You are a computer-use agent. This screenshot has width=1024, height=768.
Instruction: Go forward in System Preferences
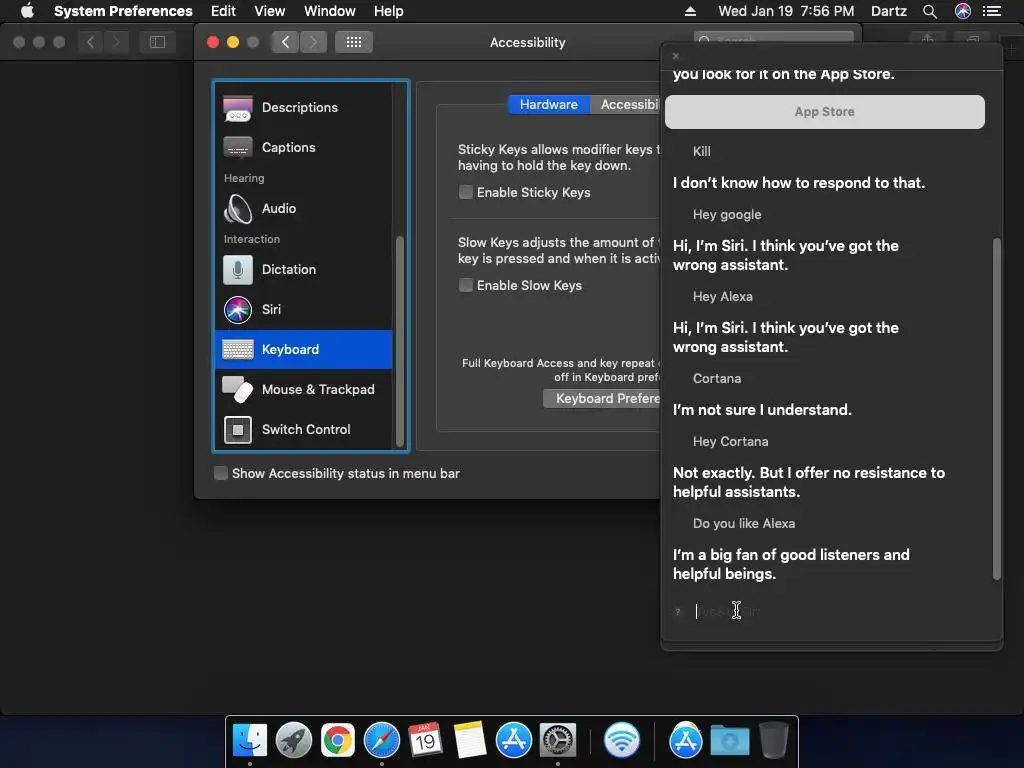(313, 42)
